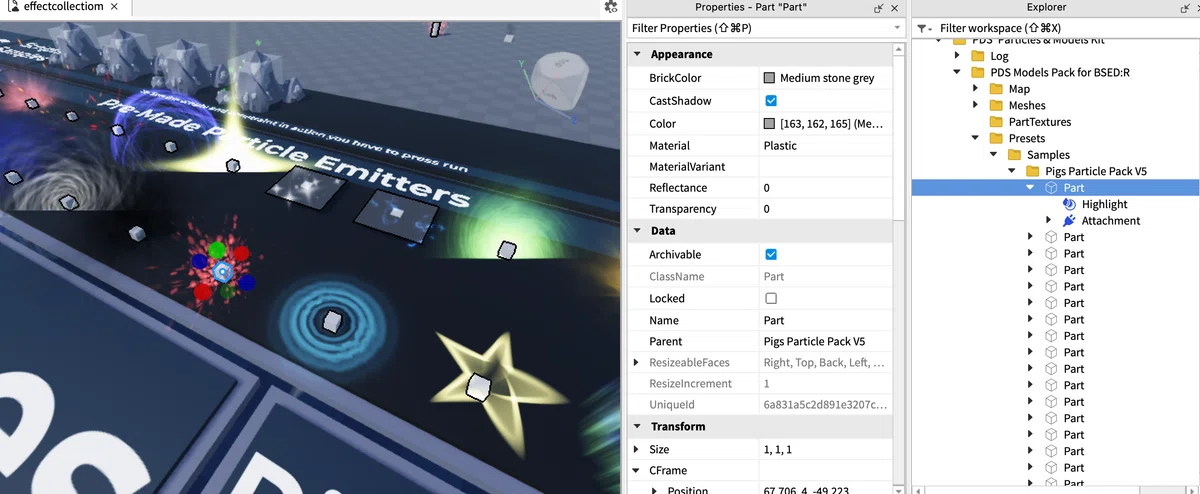Undock the Properties panel with float icon
This screenshot has height=494, width=1200.
point(878,7)
